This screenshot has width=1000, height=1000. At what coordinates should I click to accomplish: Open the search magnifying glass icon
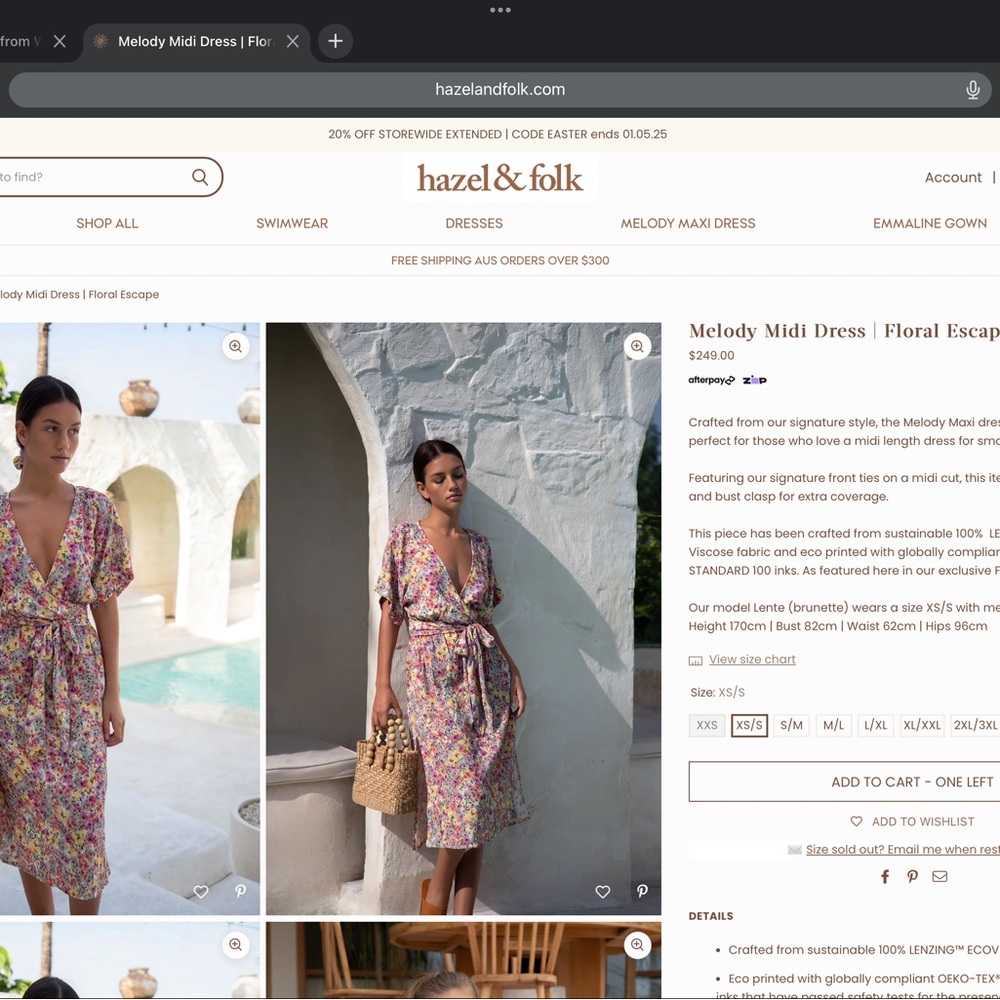click(x=199, y=176)
